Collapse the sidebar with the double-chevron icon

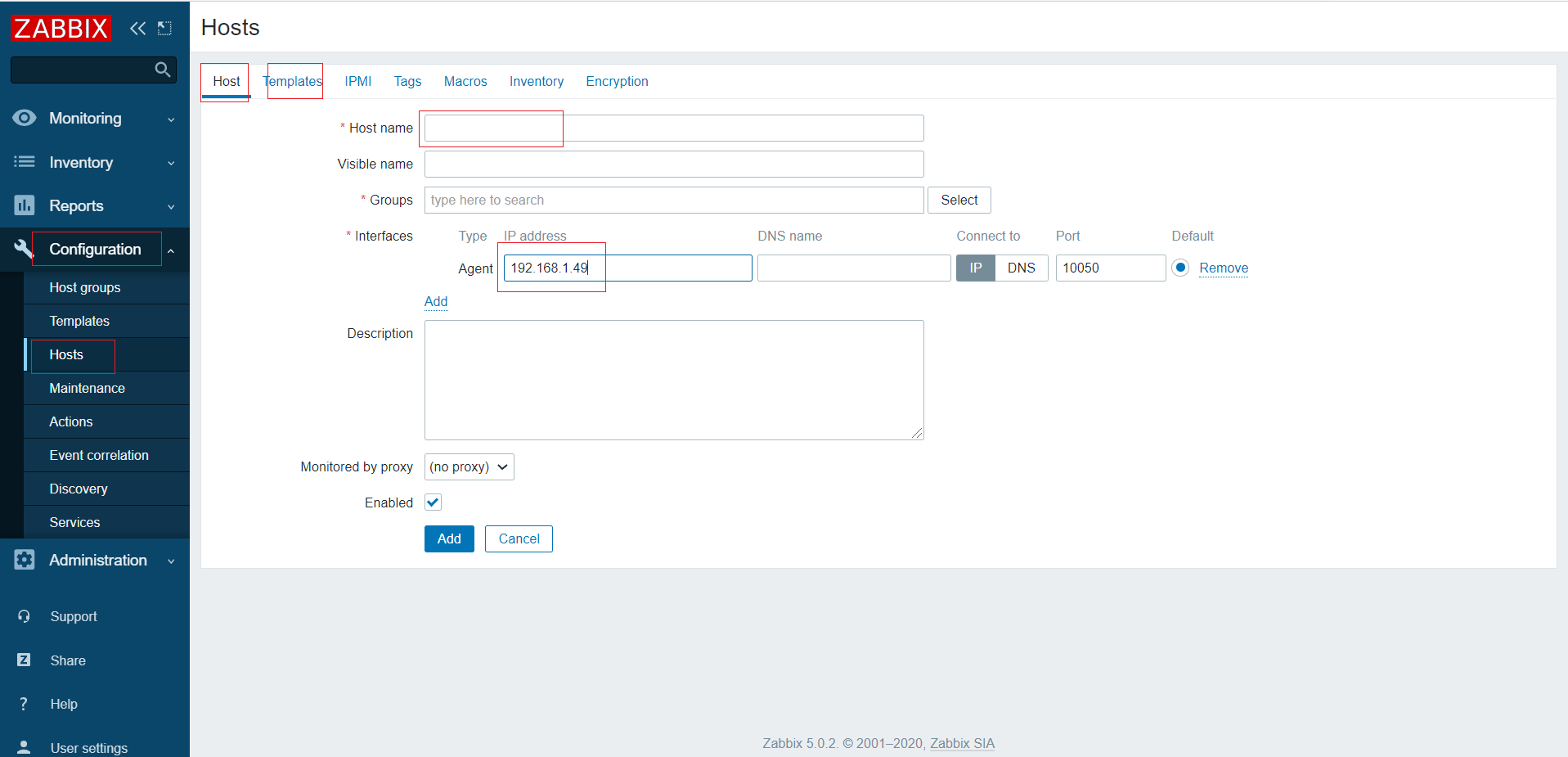pos(137,27)
